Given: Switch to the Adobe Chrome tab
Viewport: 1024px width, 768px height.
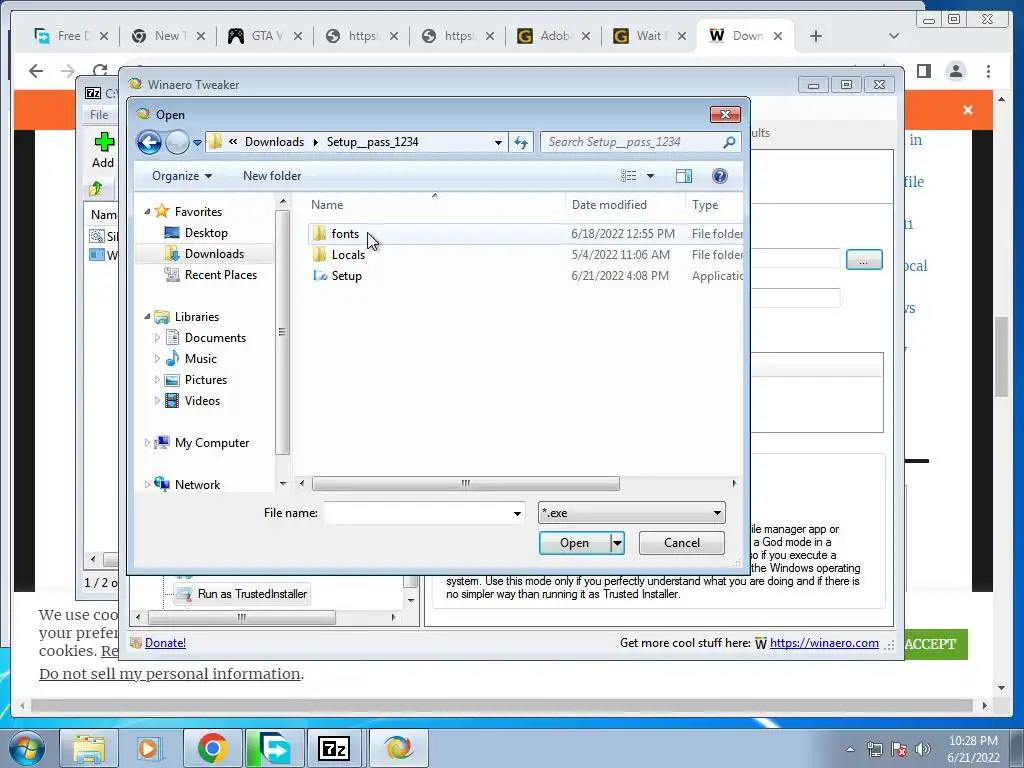Looking at the screenshot, I should click(x=552, y=36).
